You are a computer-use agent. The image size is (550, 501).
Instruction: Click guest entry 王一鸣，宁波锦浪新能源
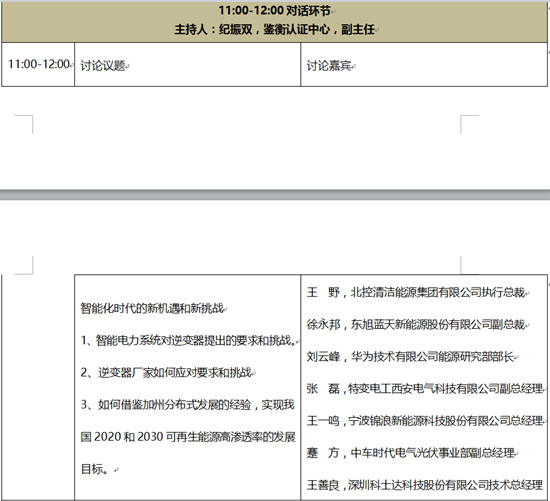[x=425, y=421]
